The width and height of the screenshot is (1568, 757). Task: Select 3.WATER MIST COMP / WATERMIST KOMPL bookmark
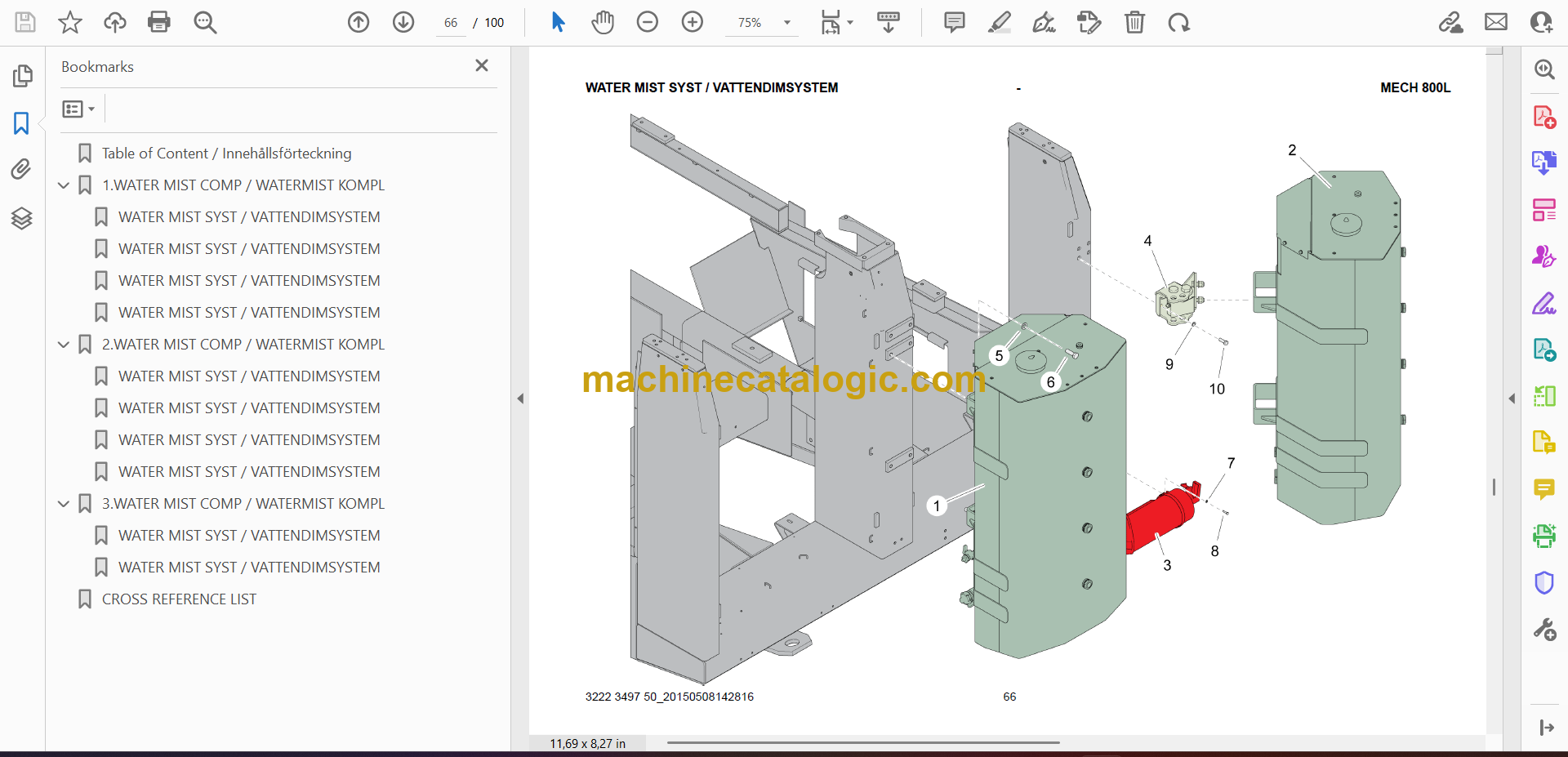[x=243, y=504]
